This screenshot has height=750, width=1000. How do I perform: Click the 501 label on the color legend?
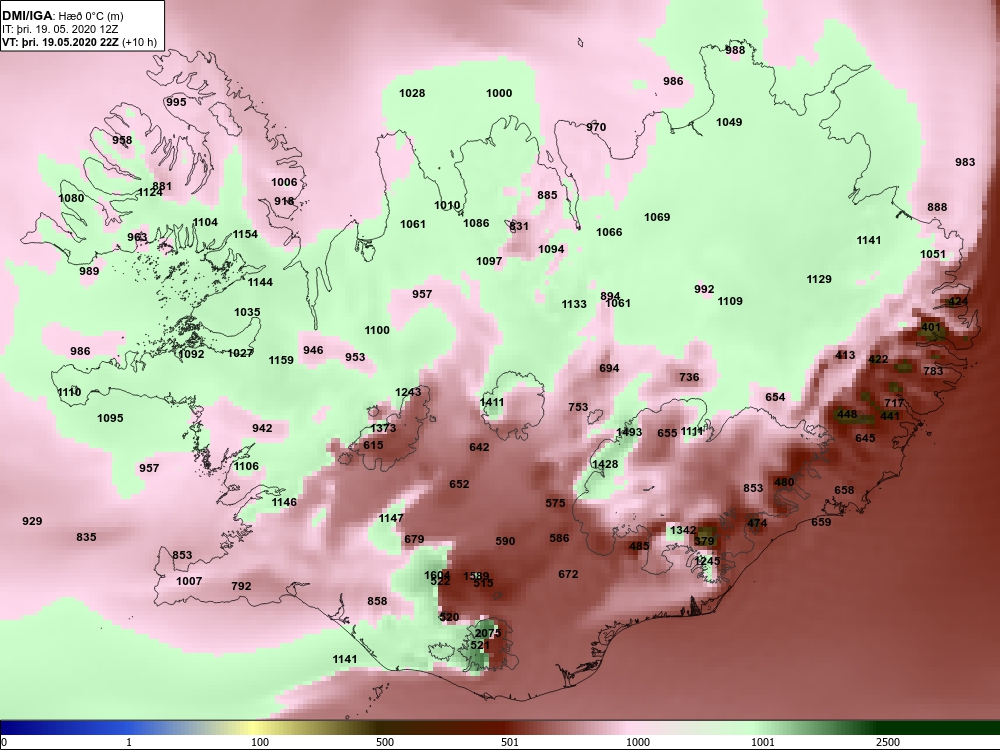coord(509,742)
